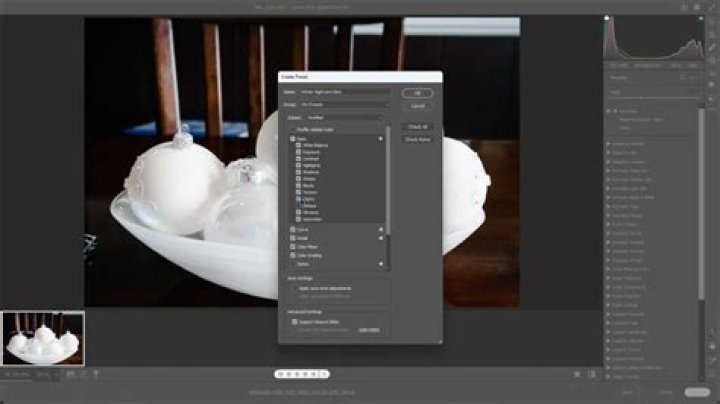The image size is (720, 404).
Task: Click the filter funnel icon in bottom left bar
Action: [x=96, y=375]
